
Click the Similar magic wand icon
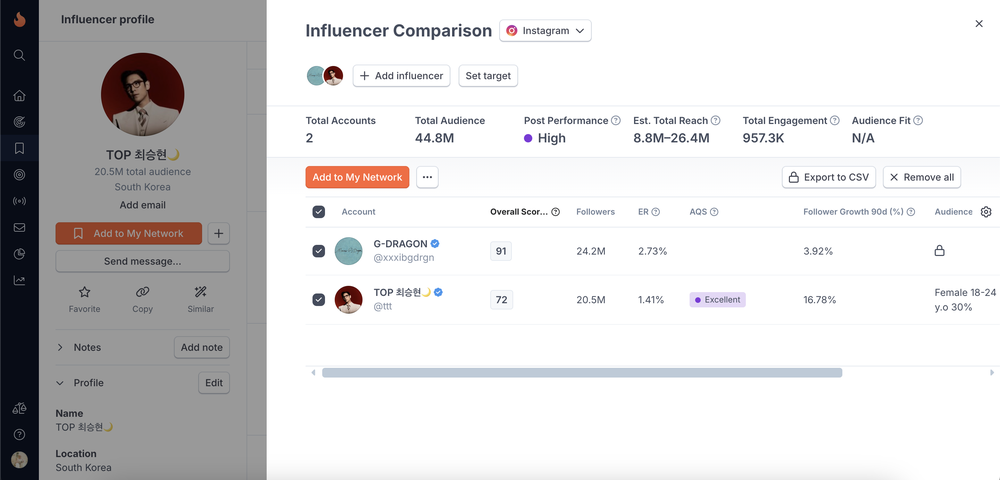[200, 292]
